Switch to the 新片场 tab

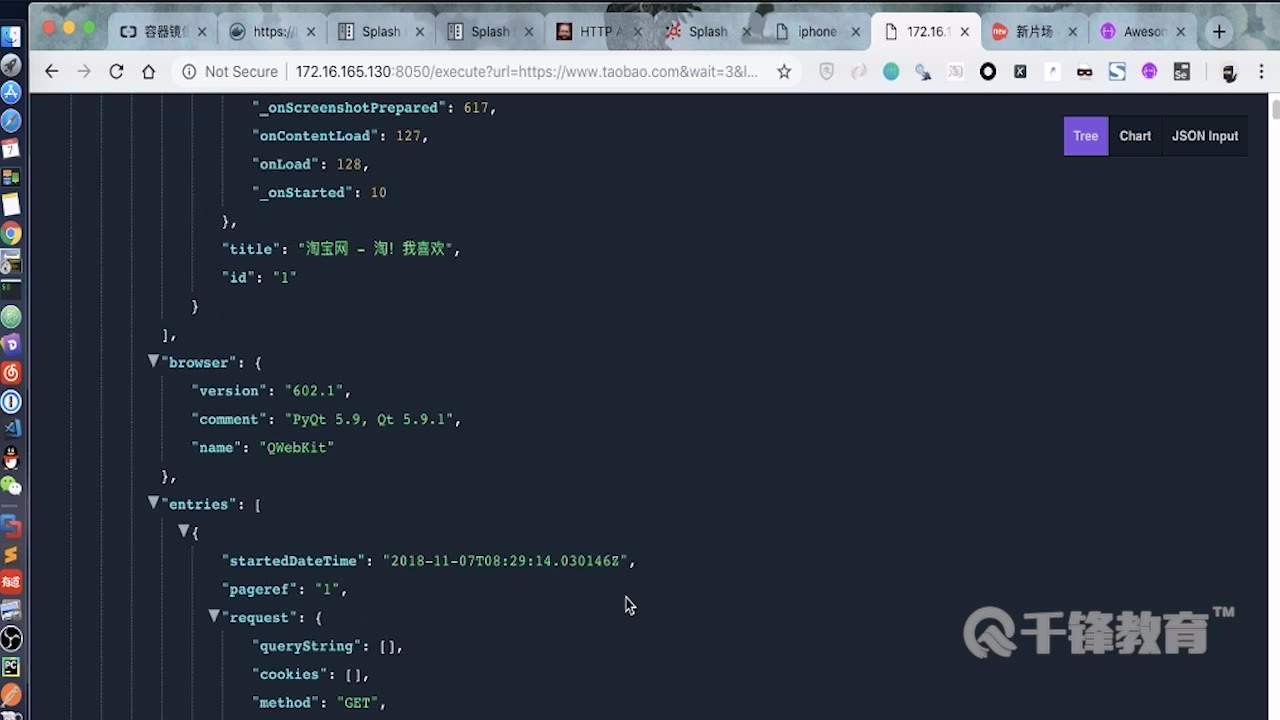(1033, 32)
